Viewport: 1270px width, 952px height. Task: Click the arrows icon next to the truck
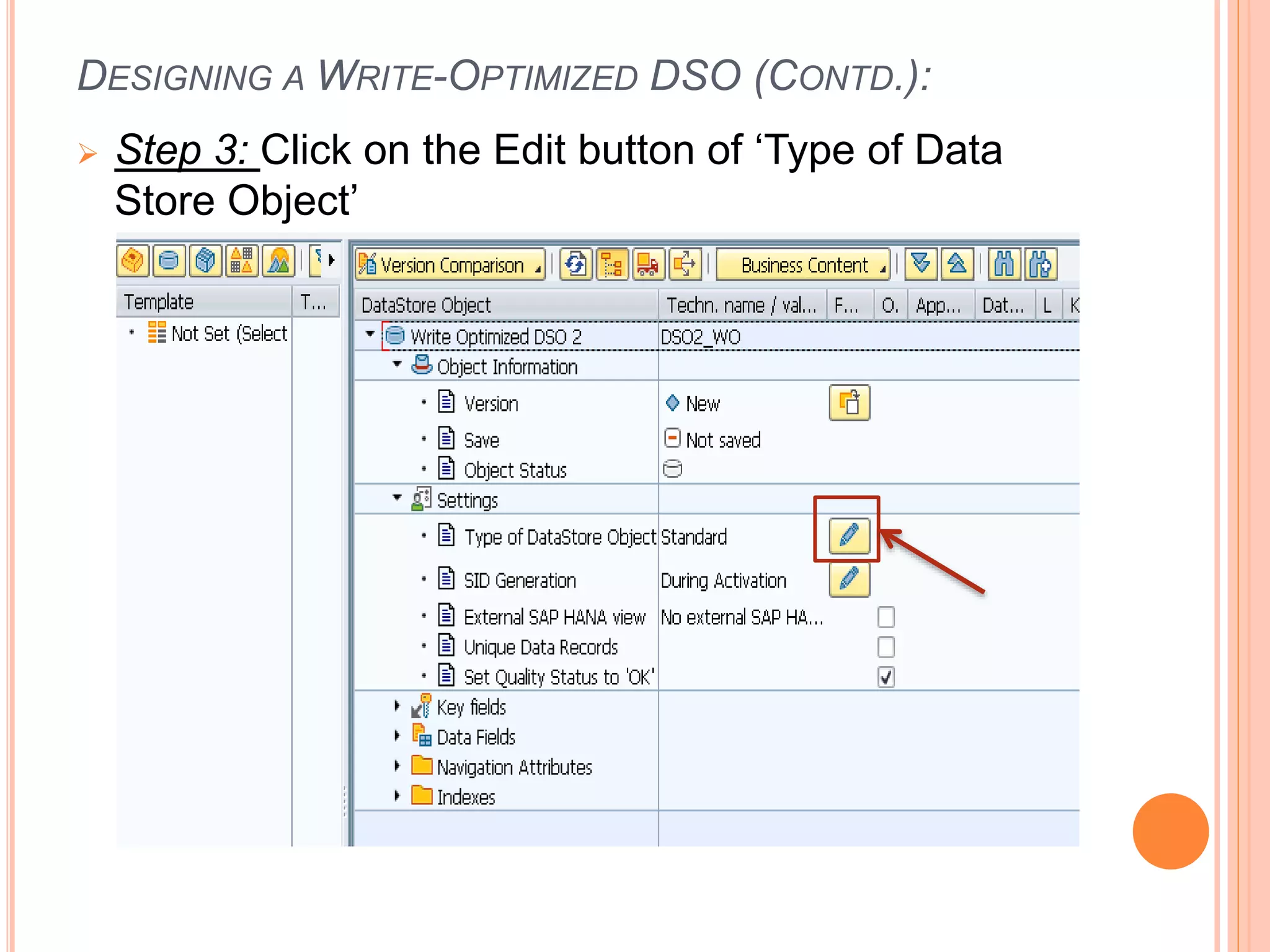pos(685,265)
